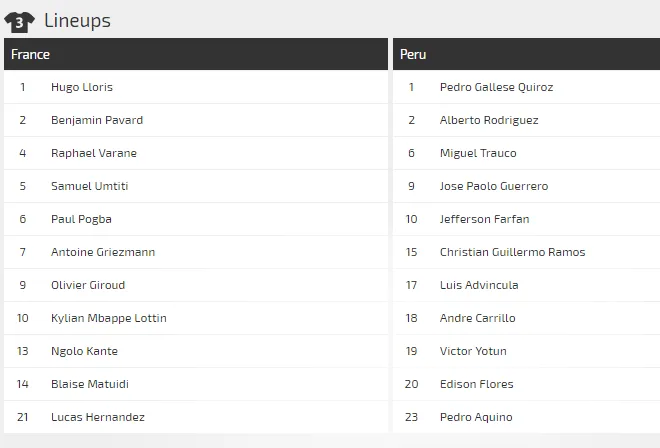Select the France team header
Image resolution: width=660 pixels, height=448 pixels.
[x=31, y=54]
